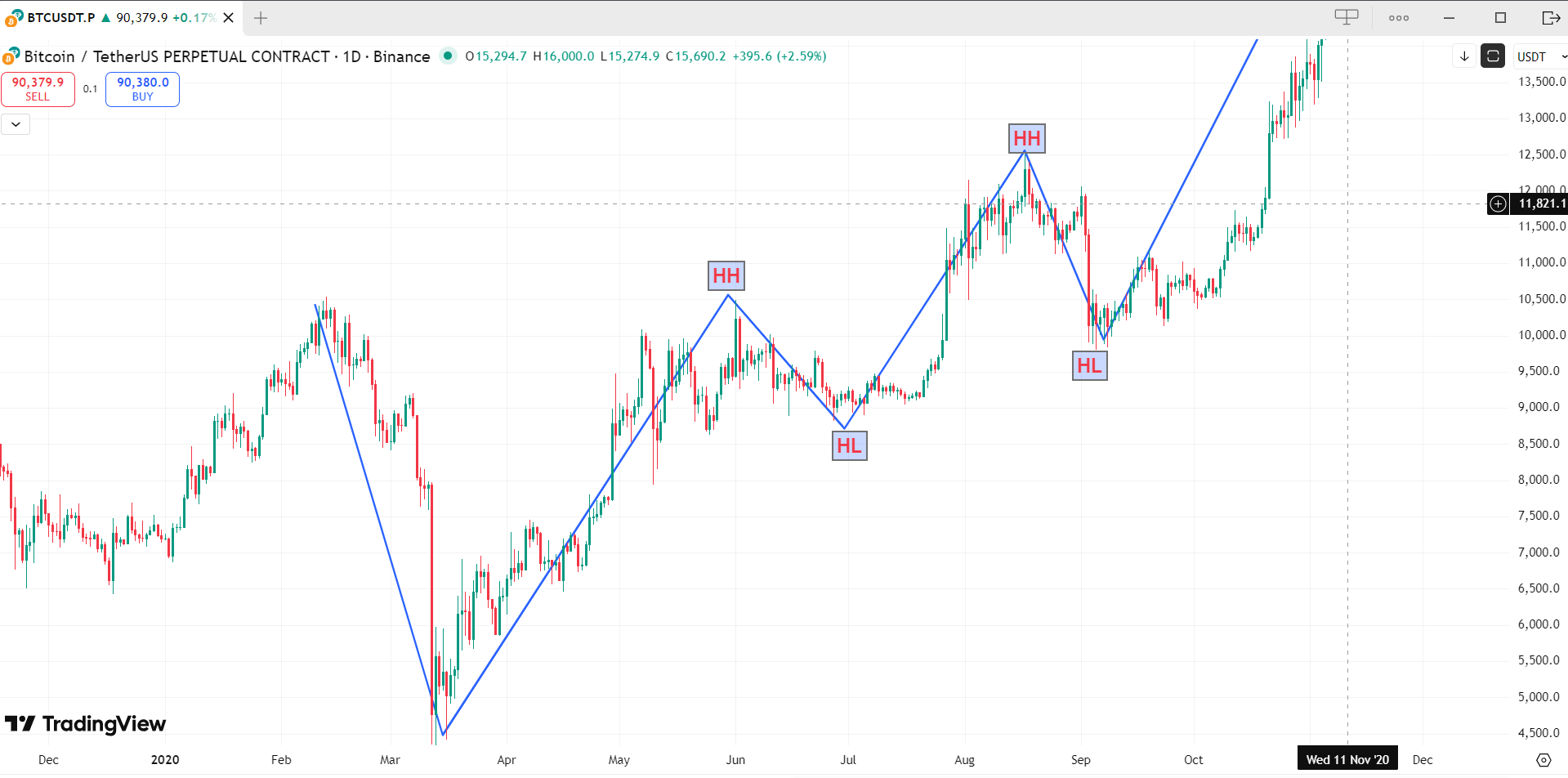Image resolution: width=1568 pixels, height=778 pixels.
Task: Toggle fullscreen mode with the dark square icon
Action: (1492, 56)
